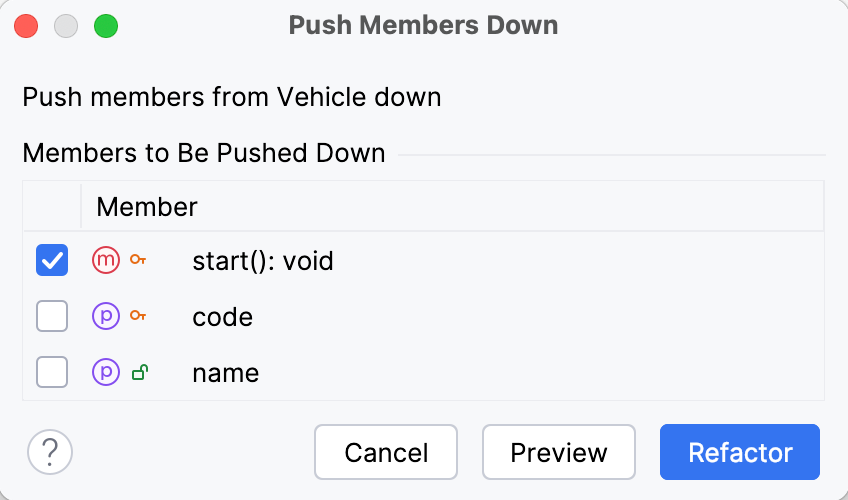This screenshot has height=500, width=848.
Task: Click the Preview button
Action: click(x=558, y=452)
